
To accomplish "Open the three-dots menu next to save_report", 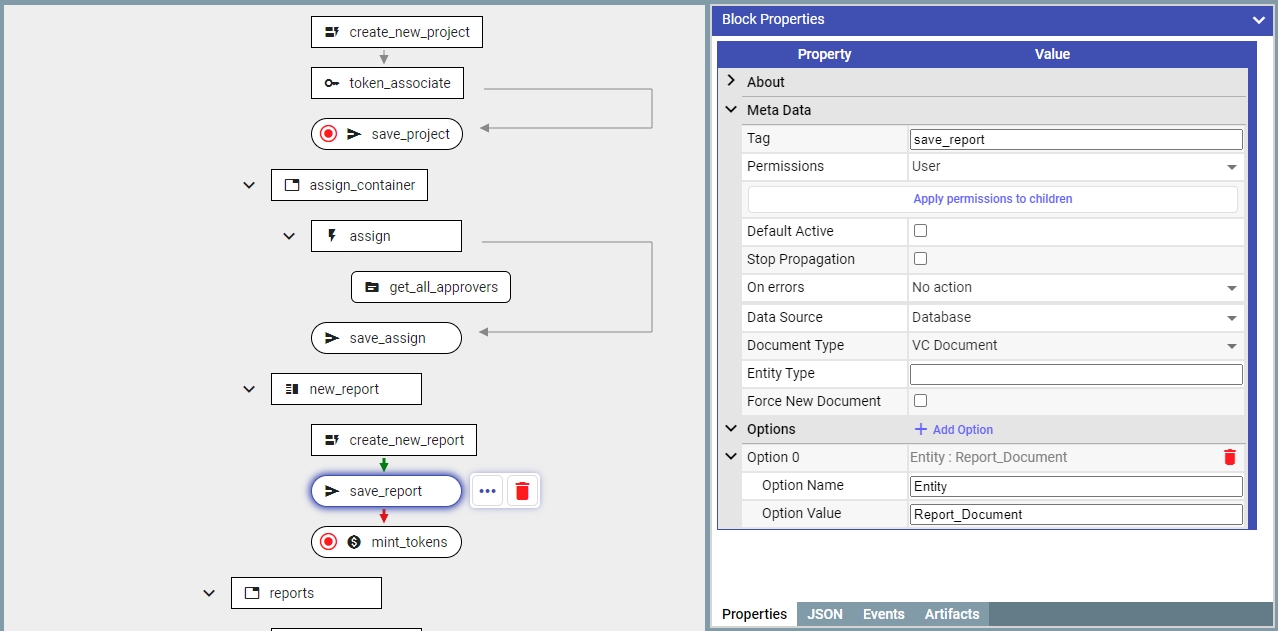I will click(487, 491).
